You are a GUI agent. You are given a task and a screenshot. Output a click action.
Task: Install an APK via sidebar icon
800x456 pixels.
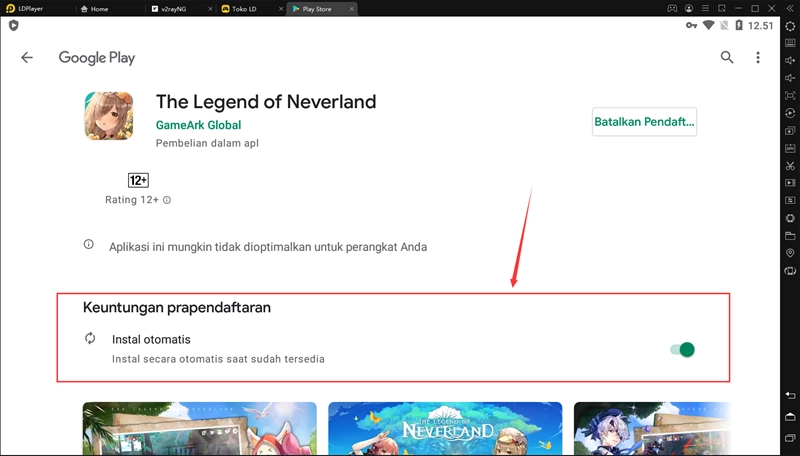click(x=790, y=148)
